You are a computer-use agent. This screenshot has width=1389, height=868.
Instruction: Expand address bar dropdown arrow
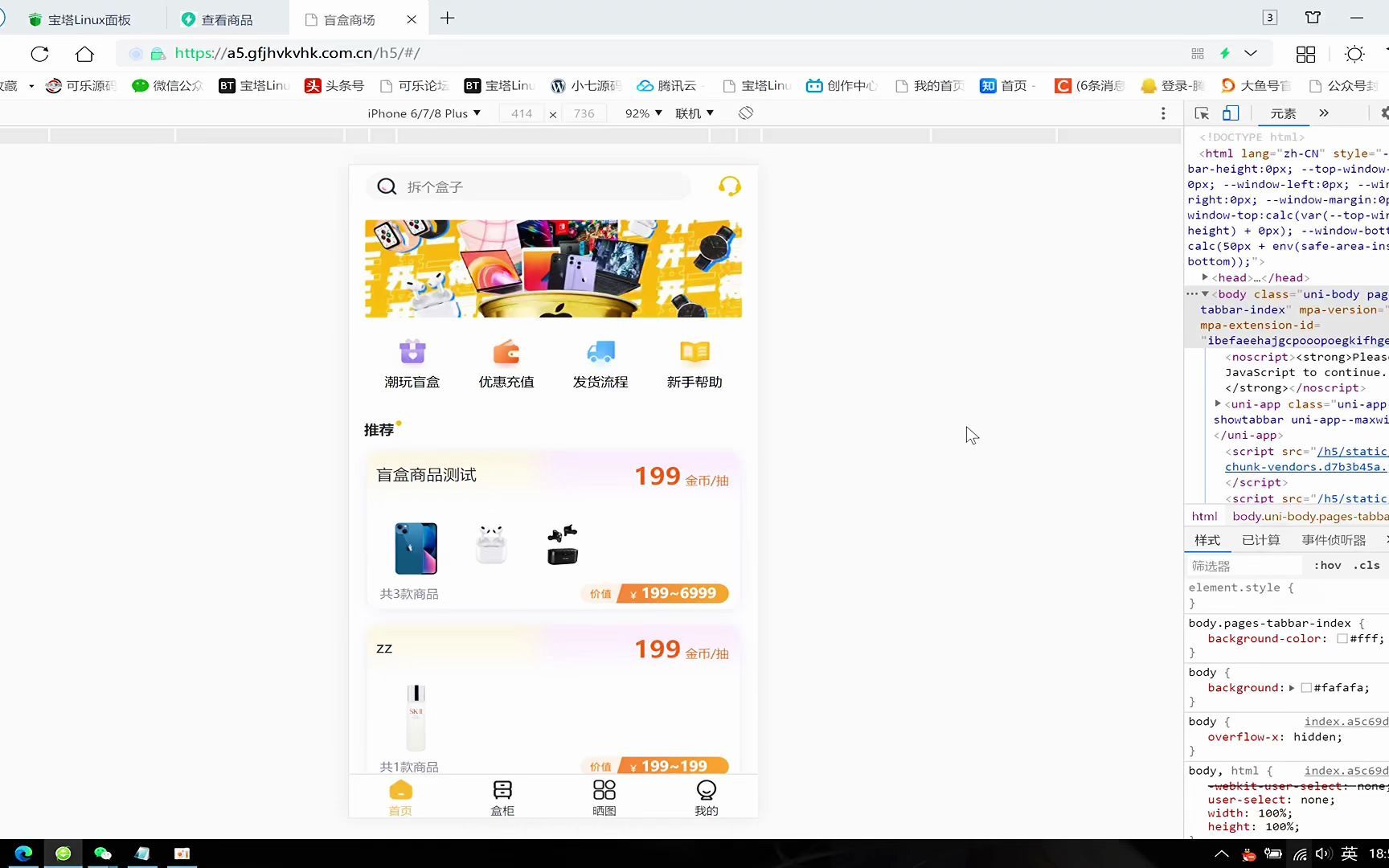point(1251,53)
